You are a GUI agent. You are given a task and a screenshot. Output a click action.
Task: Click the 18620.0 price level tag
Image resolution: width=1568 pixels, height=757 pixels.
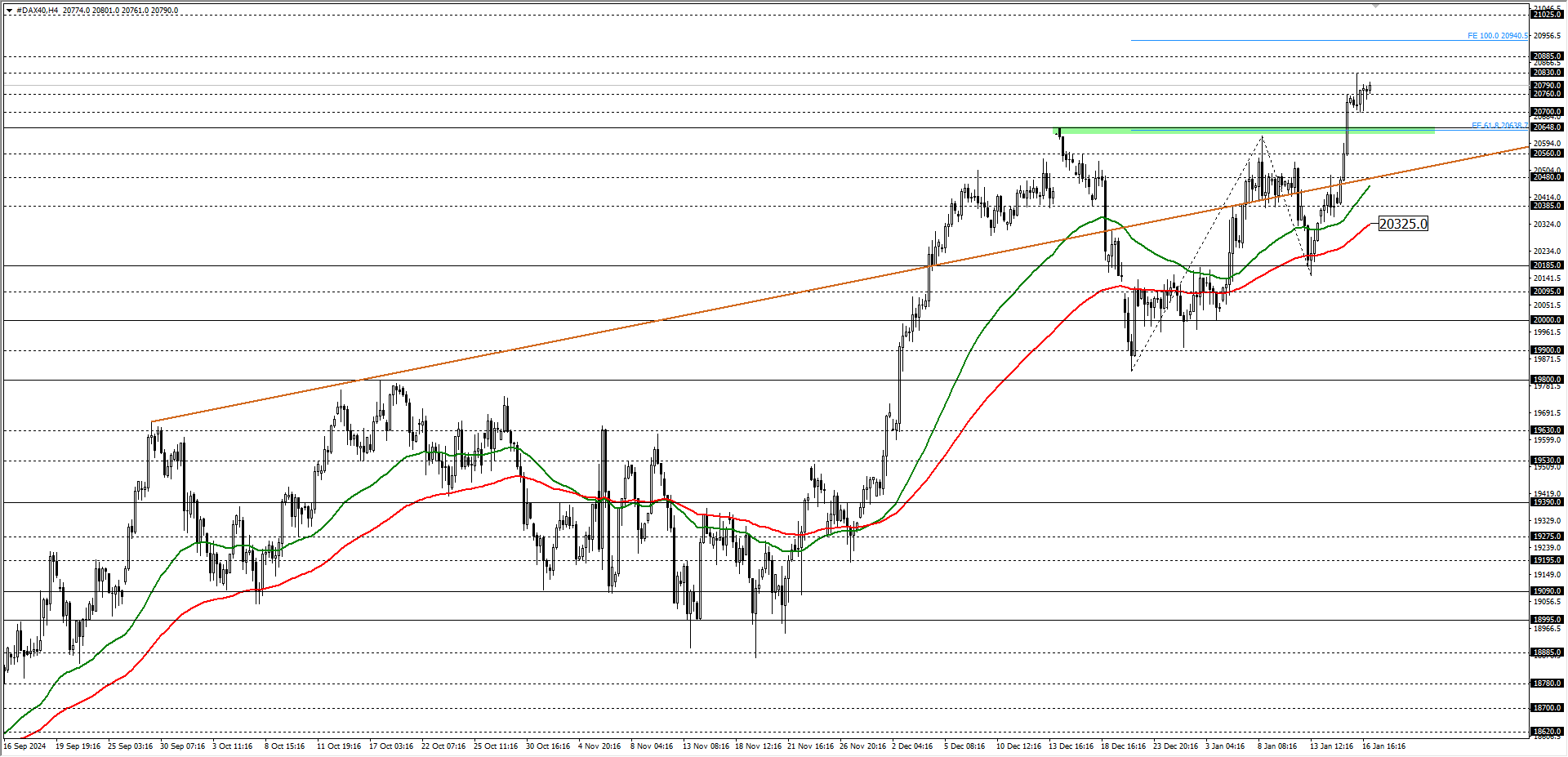(x=1547, y=732)
